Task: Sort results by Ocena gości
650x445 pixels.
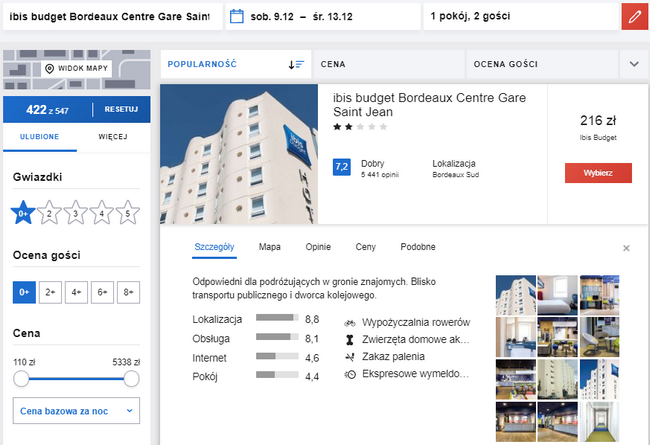Action: click(x=542, y=64)
